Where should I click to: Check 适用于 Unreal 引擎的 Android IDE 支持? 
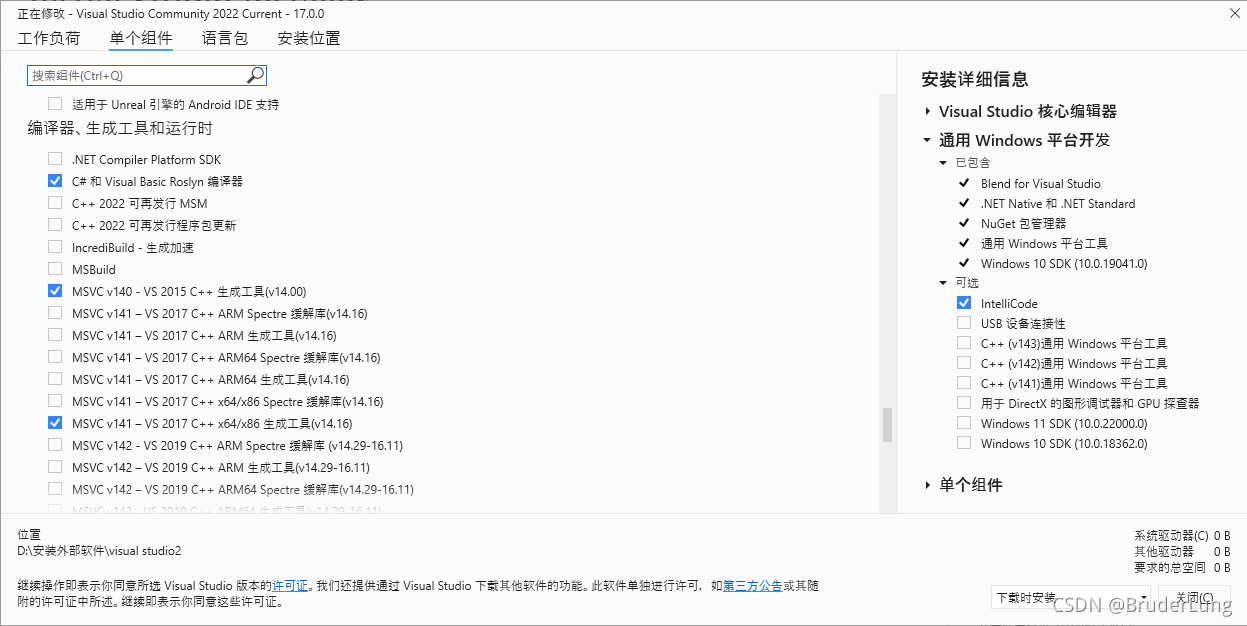click(x=55, y=104)
